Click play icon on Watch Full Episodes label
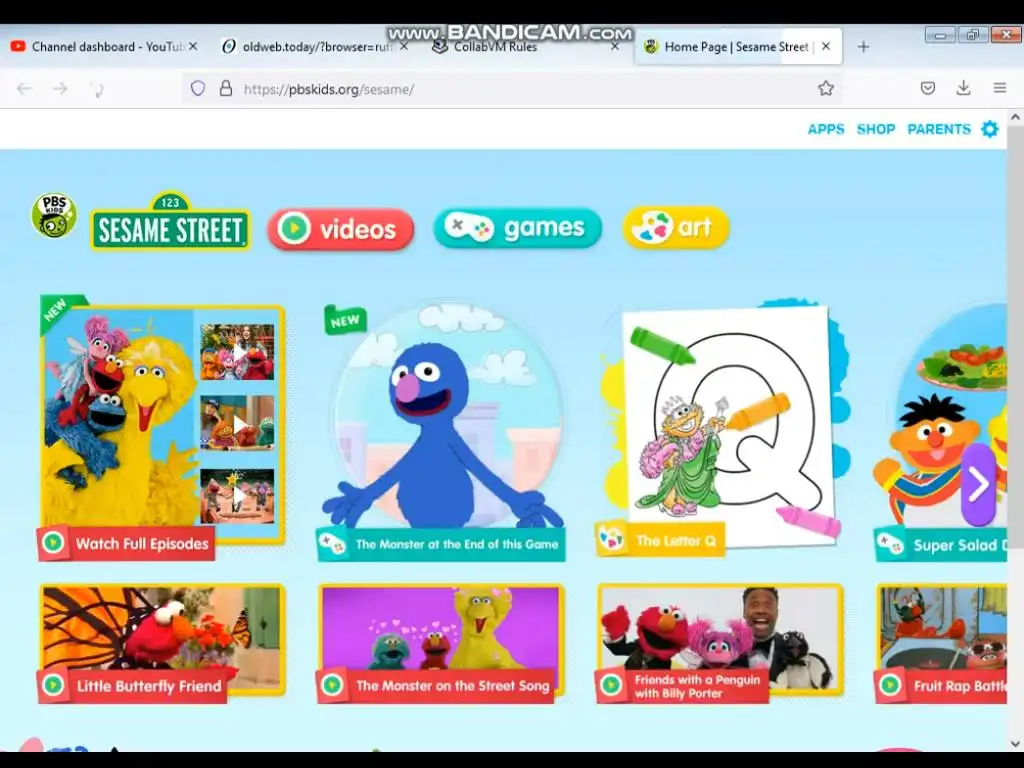Viewport: 1024px width, 768px height. tap(54, 543)
